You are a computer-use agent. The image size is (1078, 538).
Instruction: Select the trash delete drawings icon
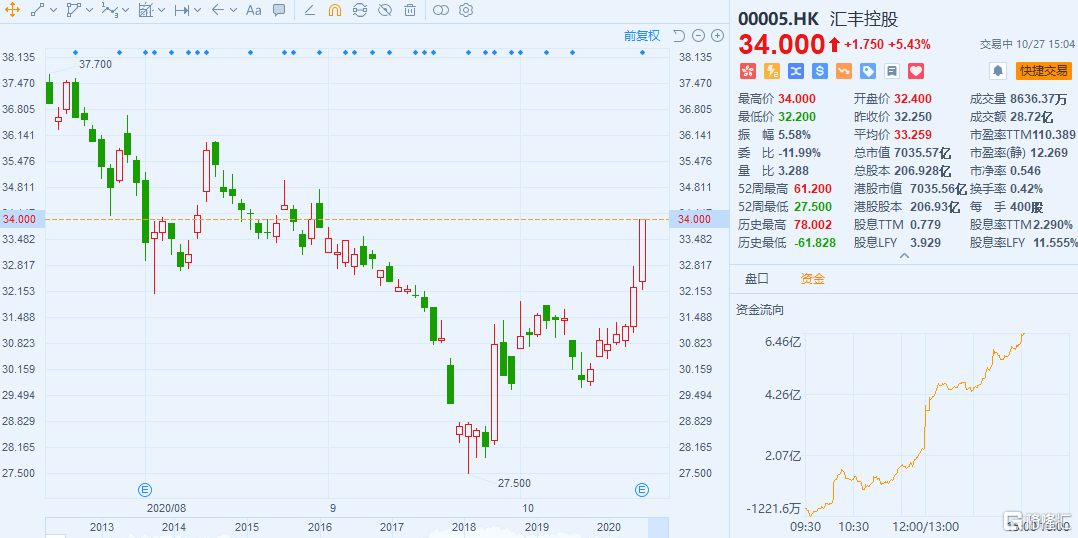[x=410, y=10]
